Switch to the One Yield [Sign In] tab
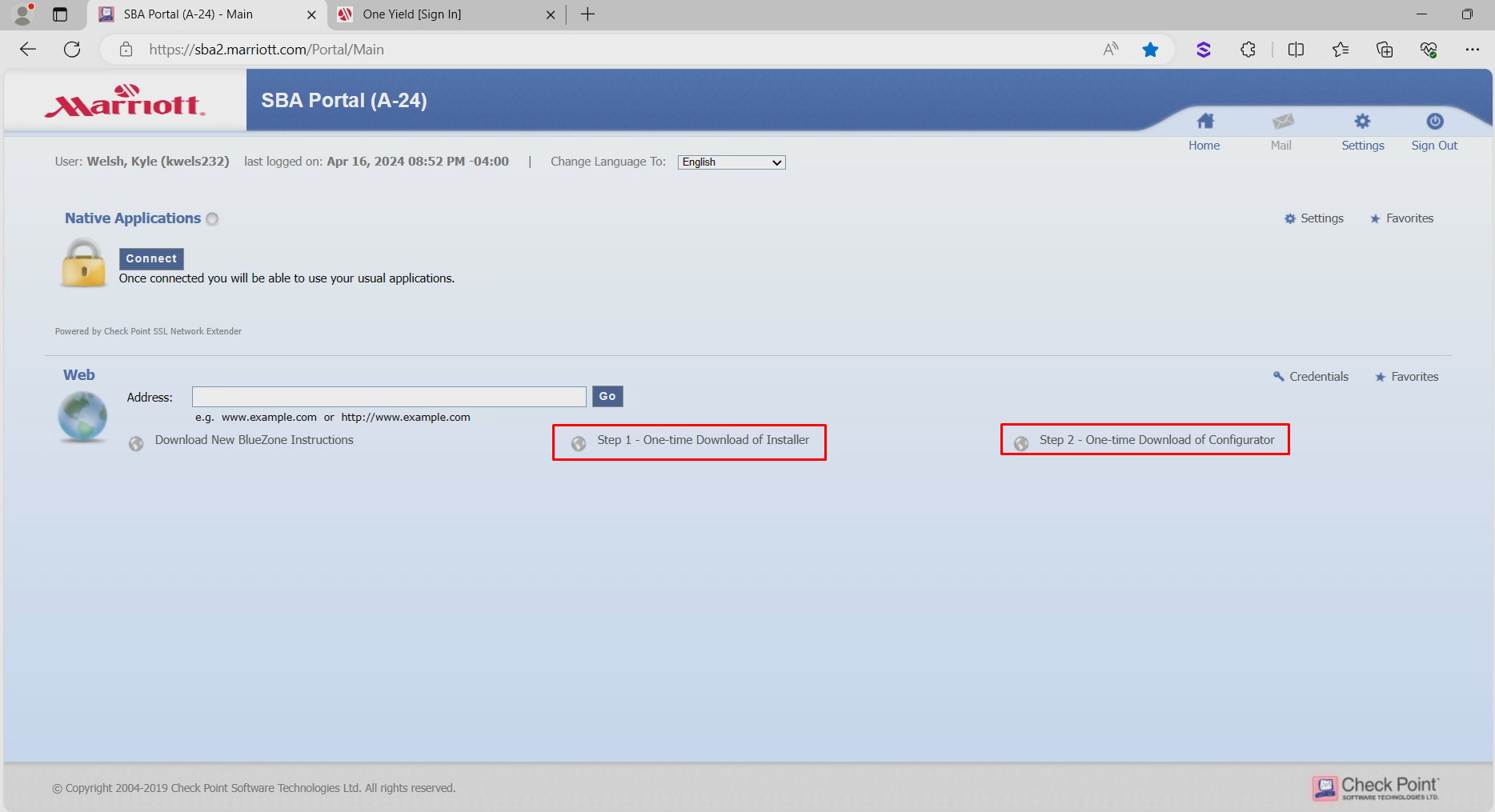Image resolution: width=1495 pixels, height=812 pixels. (x=447, y=14)
